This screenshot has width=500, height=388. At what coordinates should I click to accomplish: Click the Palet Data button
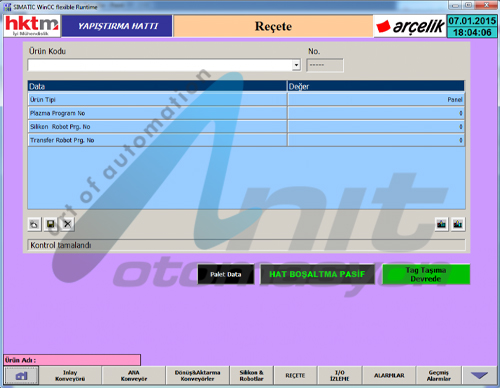(x=226, y=274)
